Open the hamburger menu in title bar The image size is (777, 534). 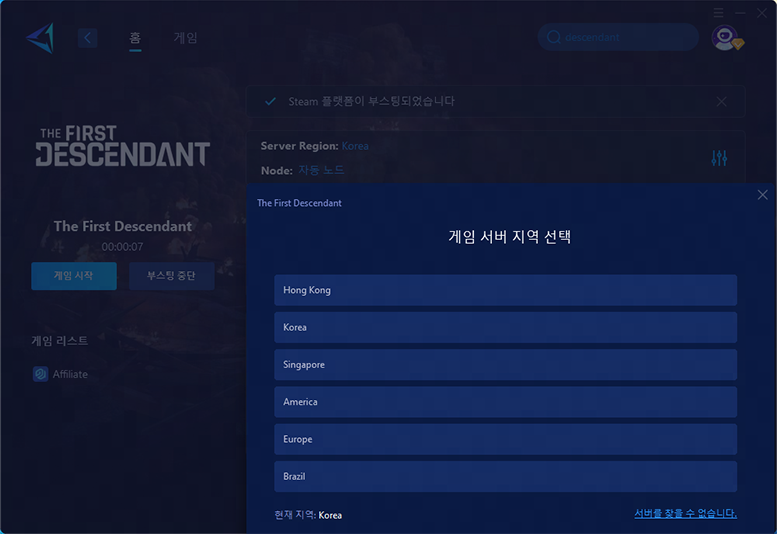pyautogui.click(x=719, y=13)
